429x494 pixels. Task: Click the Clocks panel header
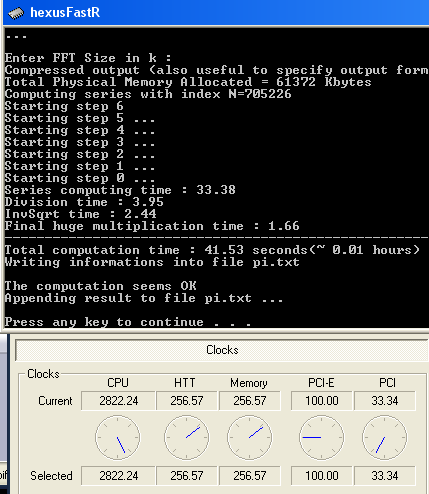tap(222, 350)
